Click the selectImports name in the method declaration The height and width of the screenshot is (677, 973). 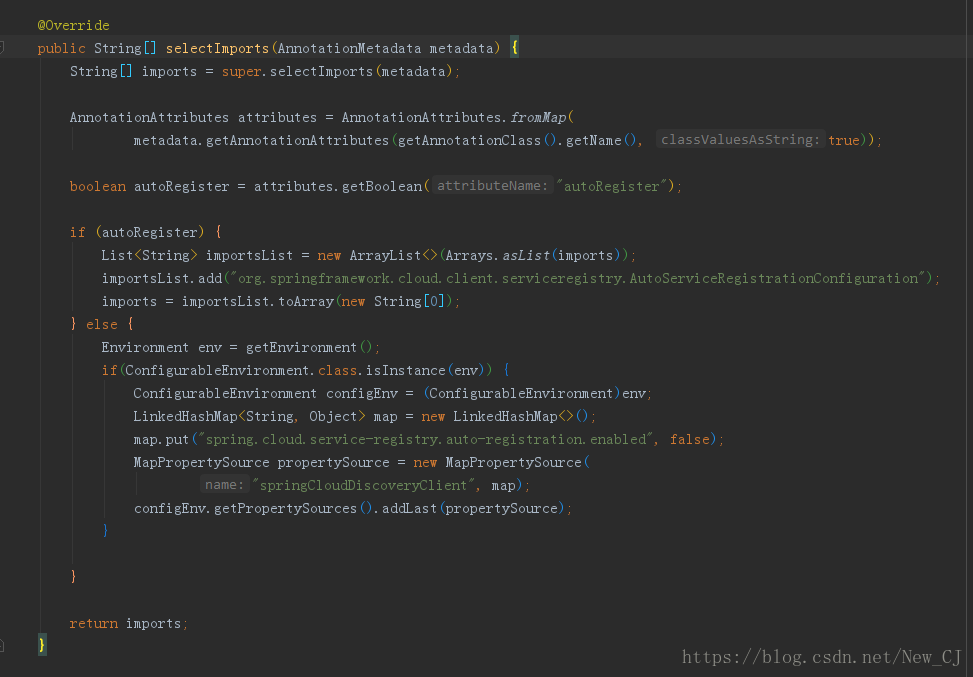217,48
